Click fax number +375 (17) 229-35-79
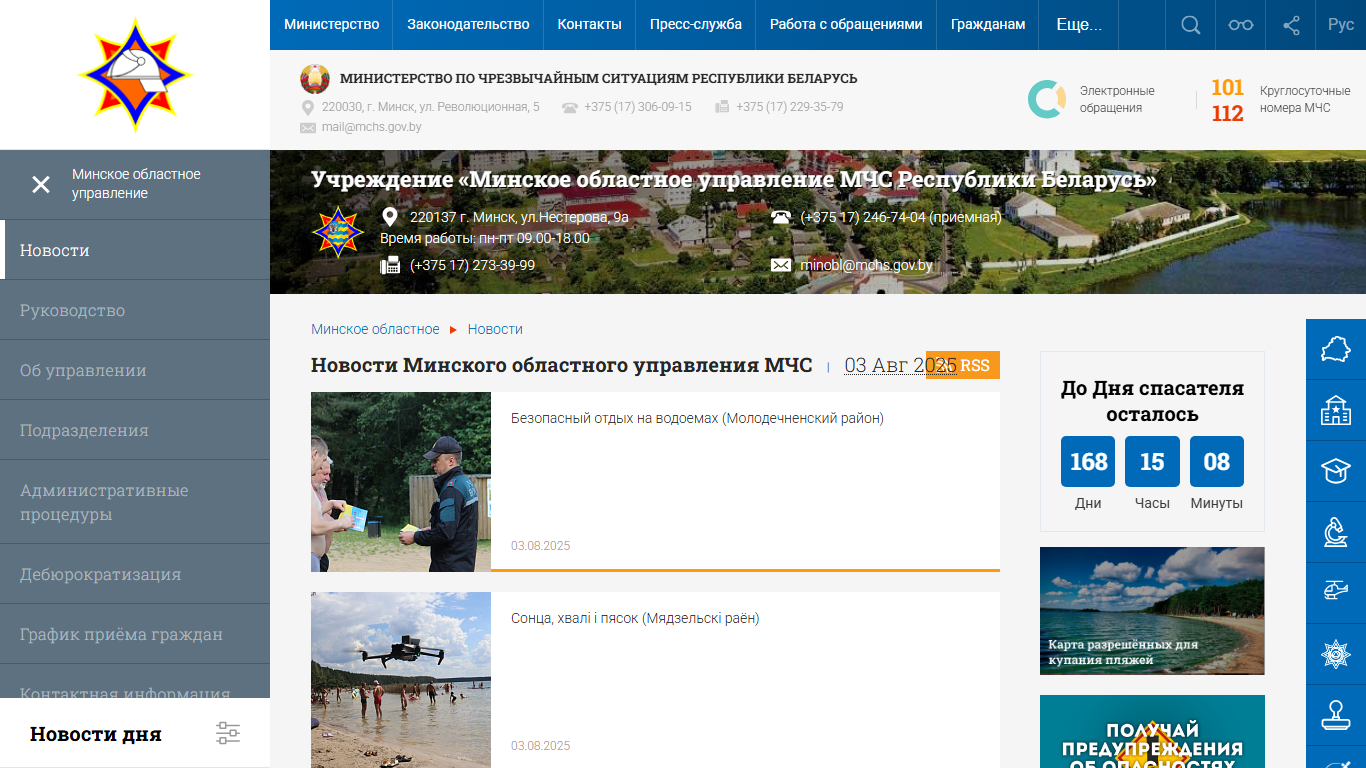Viewport: 1366px width, 768px height. click(x=790, y=107)
